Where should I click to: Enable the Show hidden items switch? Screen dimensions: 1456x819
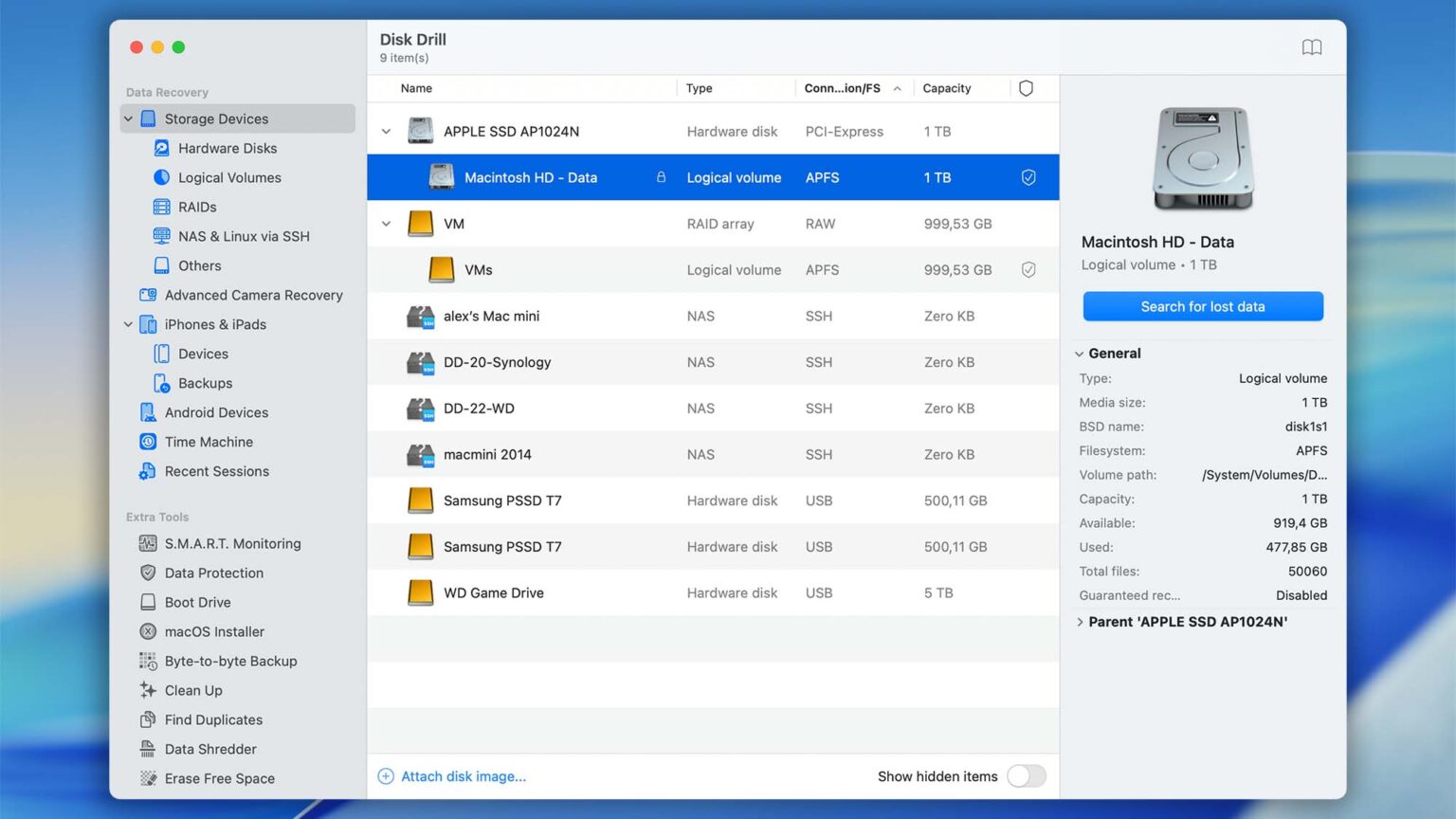(1027, 775)
